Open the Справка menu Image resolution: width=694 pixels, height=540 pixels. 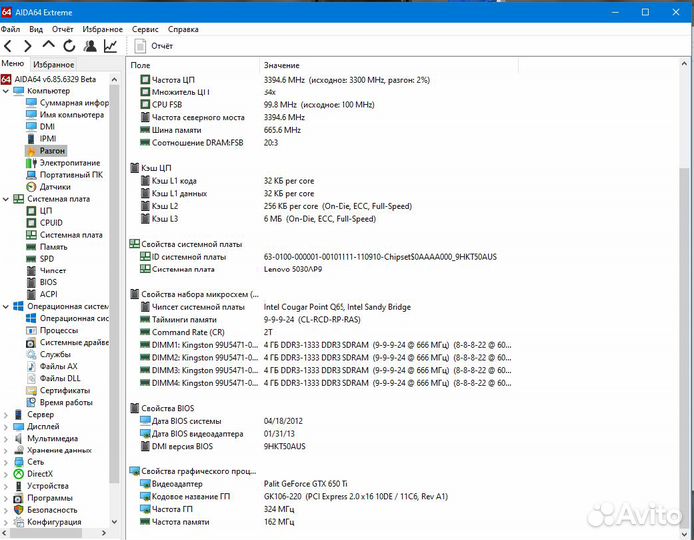[183, 29]
